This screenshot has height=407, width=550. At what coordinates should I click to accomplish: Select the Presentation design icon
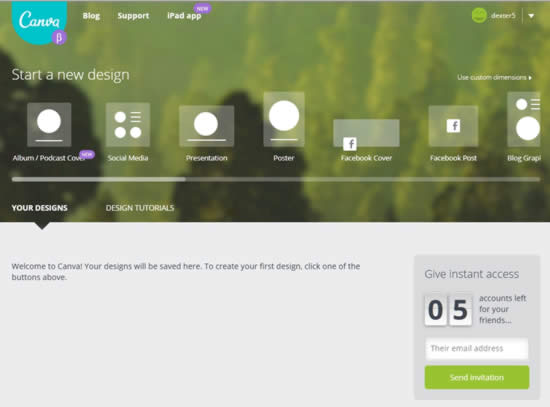[x=206, y=126]
